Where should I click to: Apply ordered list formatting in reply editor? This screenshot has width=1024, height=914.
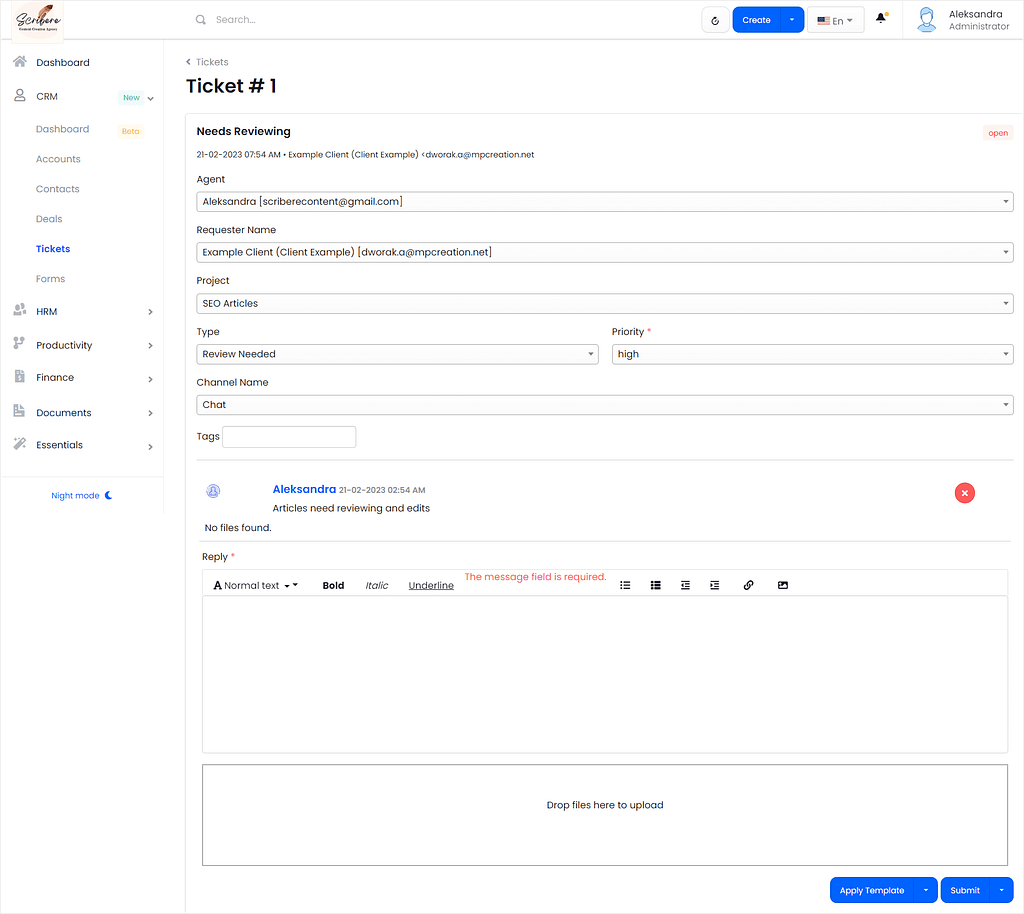point(656,585)
